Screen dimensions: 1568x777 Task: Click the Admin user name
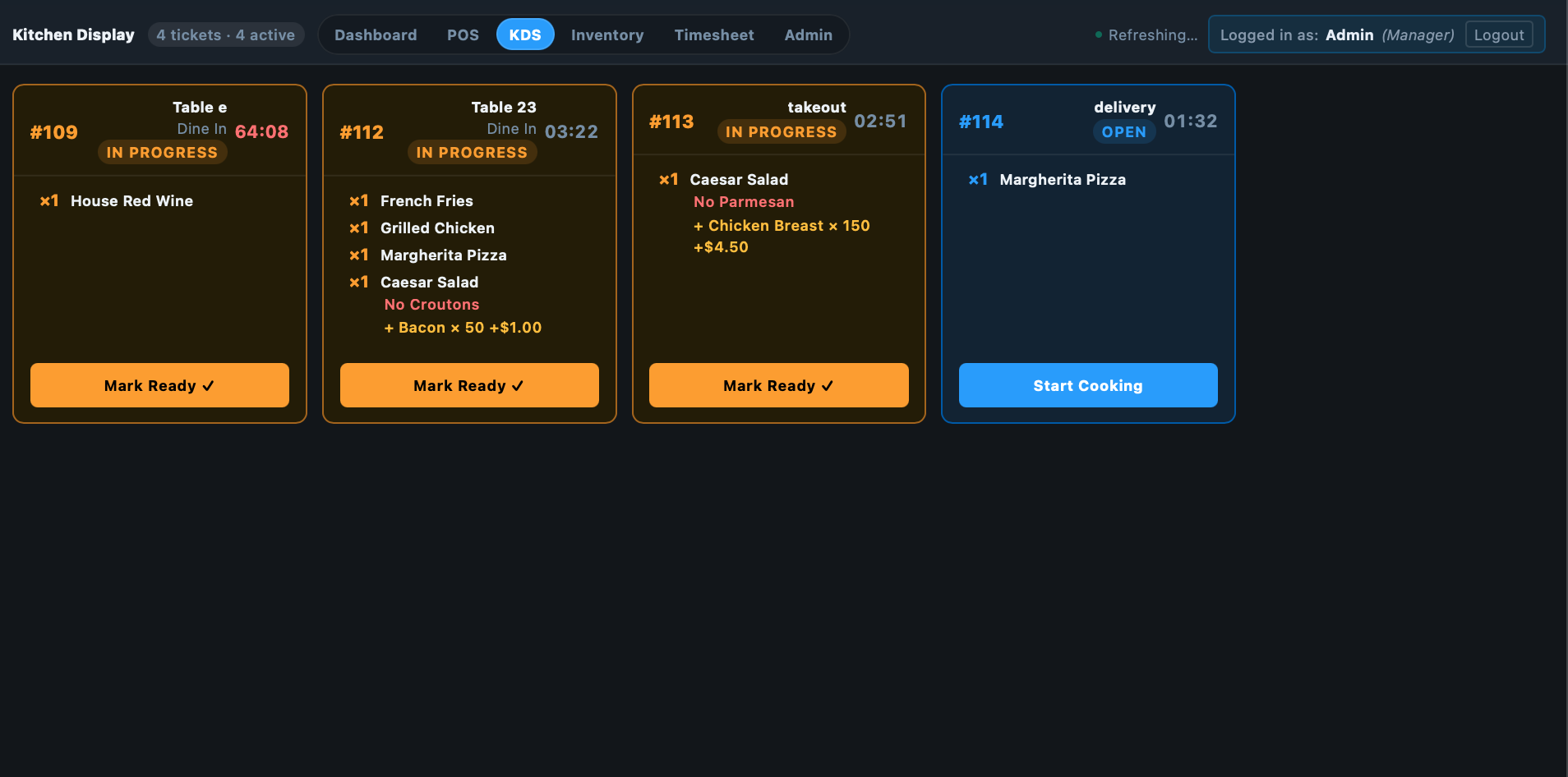pyautogui.click(x=1349, y=34)
